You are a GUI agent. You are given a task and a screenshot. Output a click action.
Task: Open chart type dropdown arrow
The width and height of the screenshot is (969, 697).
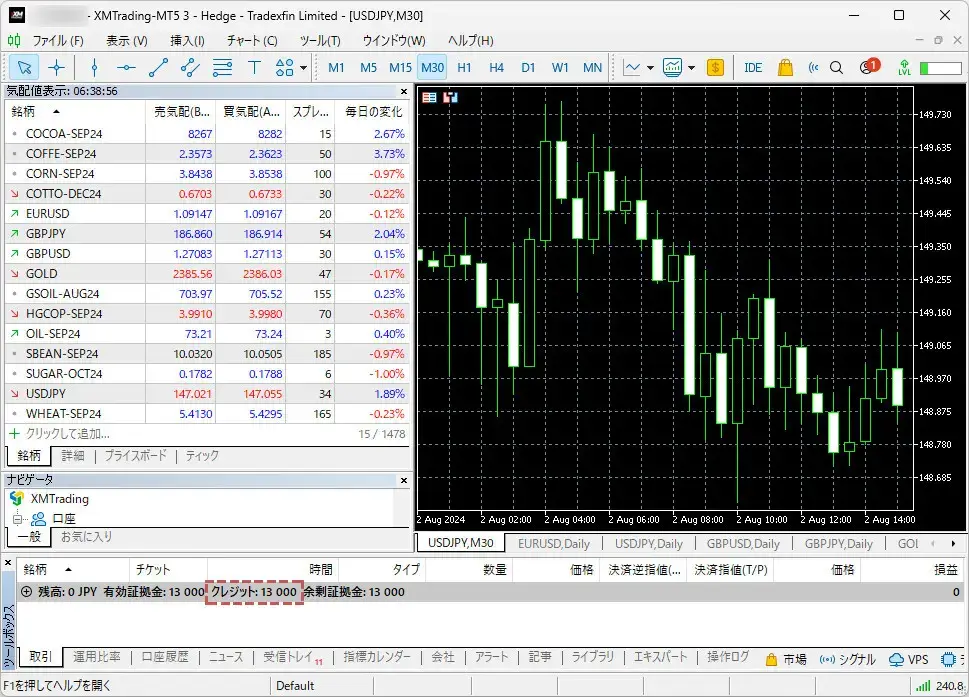pyautogui.click(x=650, y=68)
